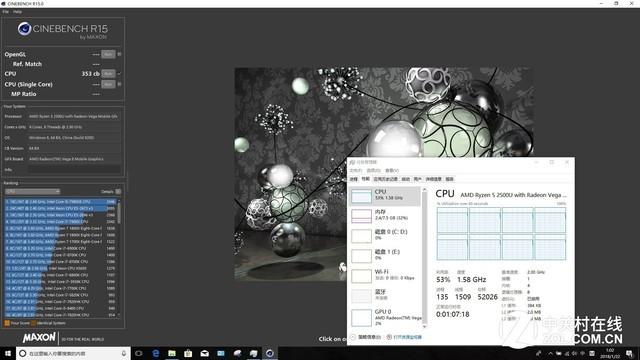Open File Explorer from the taskbar
This screenshot has width=640, height=360.
point(172,353)
